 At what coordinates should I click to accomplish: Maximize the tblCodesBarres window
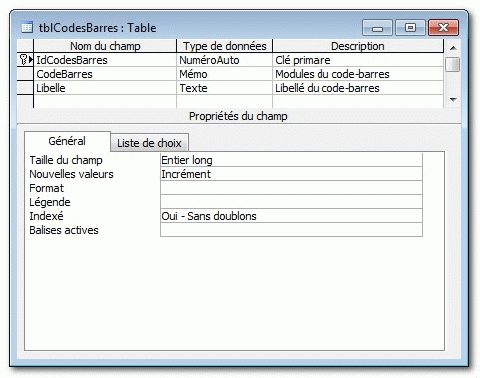pyautogui.click(x=410, y=28)
